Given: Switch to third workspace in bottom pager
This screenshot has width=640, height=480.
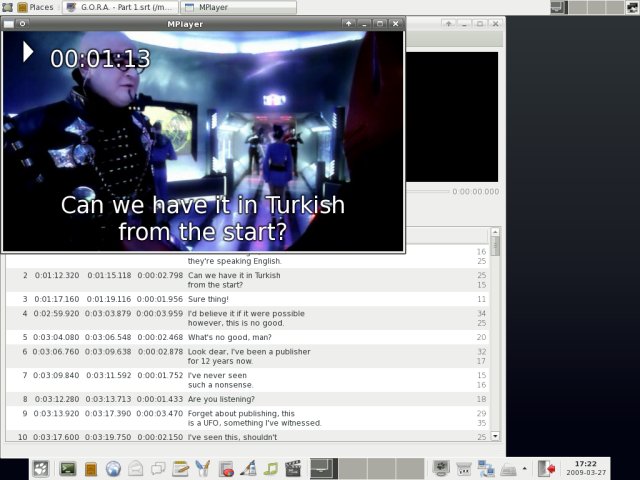Looking at the screenshot, I should point(382,468).
